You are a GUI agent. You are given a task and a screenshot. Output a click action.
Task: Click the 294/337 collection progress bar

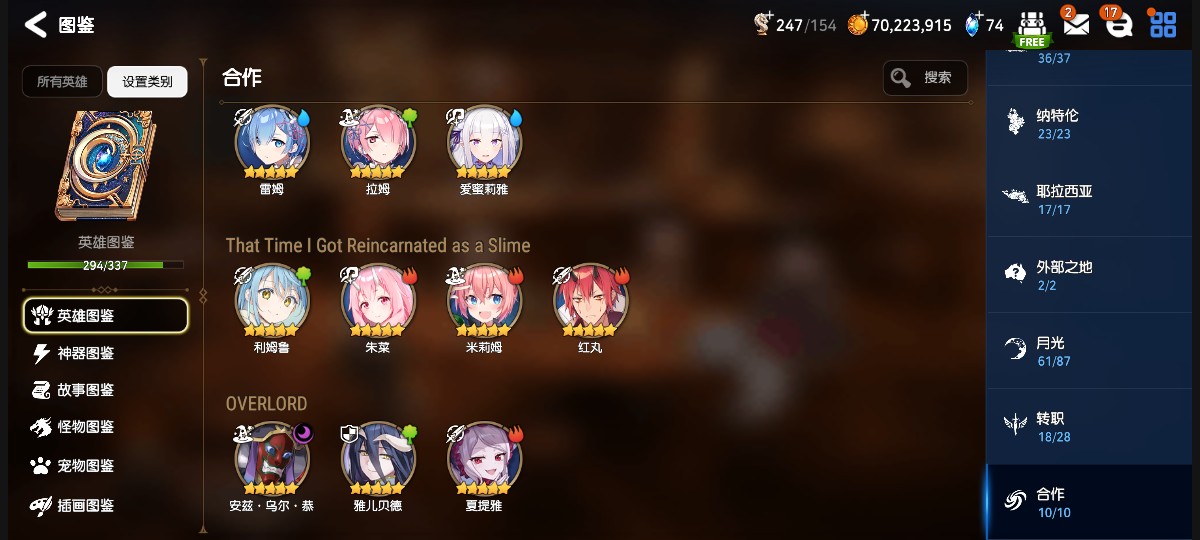[105, 265]
